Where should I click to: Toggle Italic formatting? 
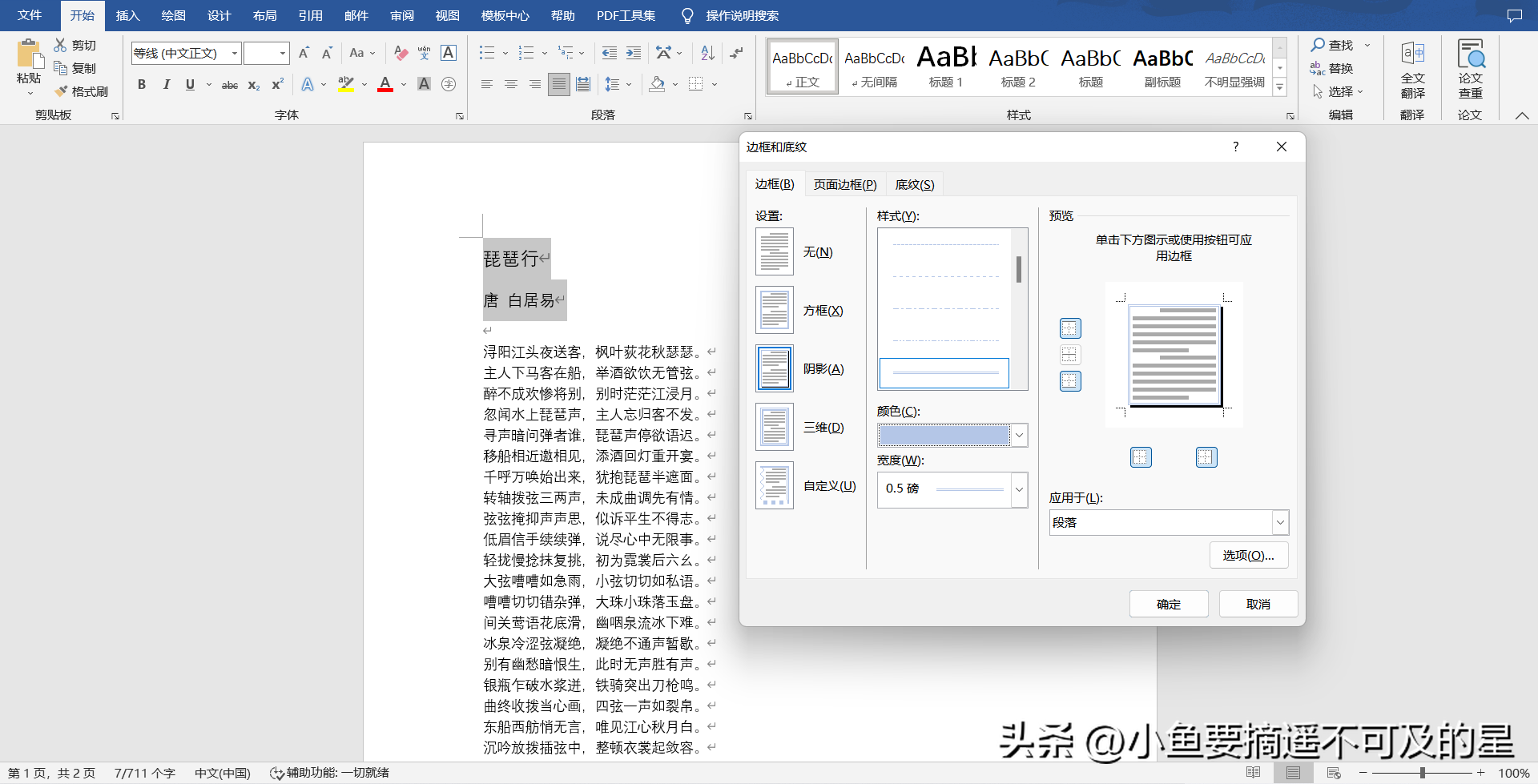pyautogui.click(x=166, y=84)
